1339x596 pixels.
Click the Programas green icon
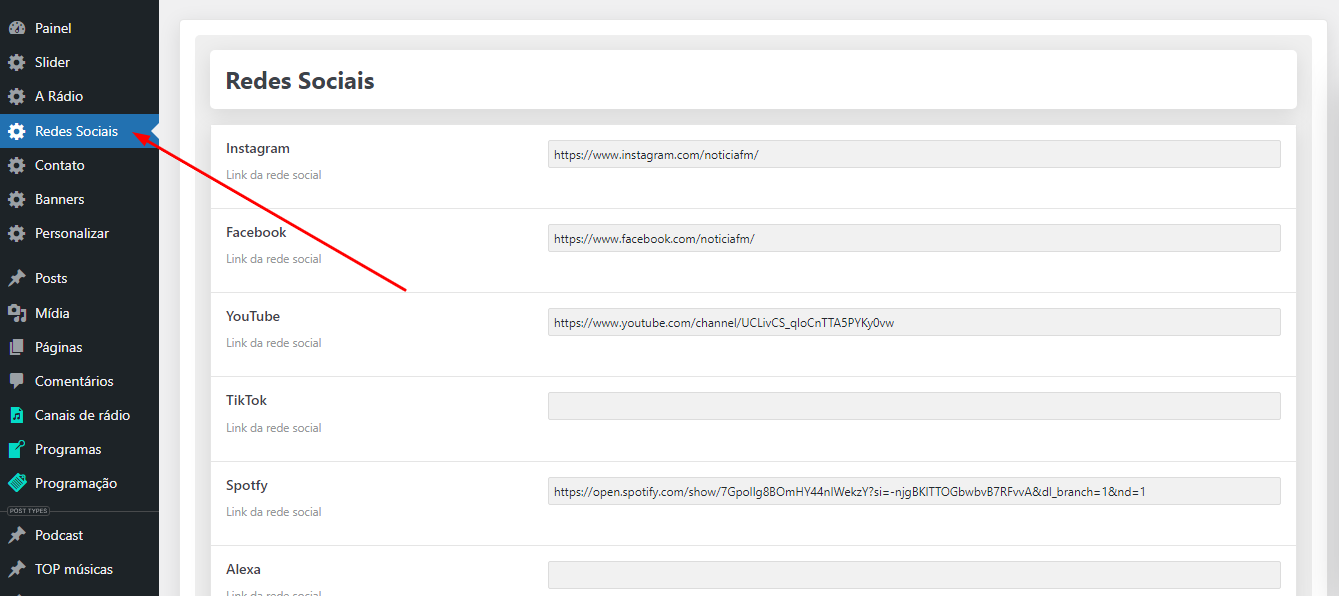click(x=16, y=449)
